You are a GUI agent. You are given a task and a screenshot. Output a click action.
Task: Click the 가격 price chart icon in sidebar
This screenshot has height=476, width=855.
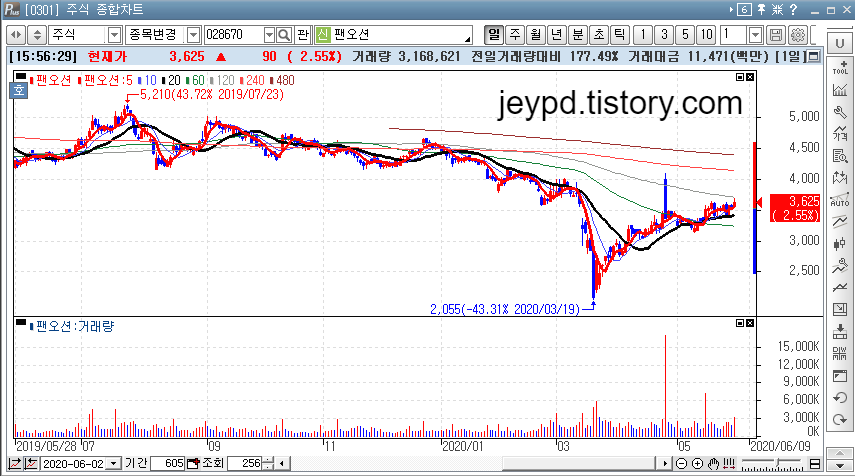pos(840,134)
